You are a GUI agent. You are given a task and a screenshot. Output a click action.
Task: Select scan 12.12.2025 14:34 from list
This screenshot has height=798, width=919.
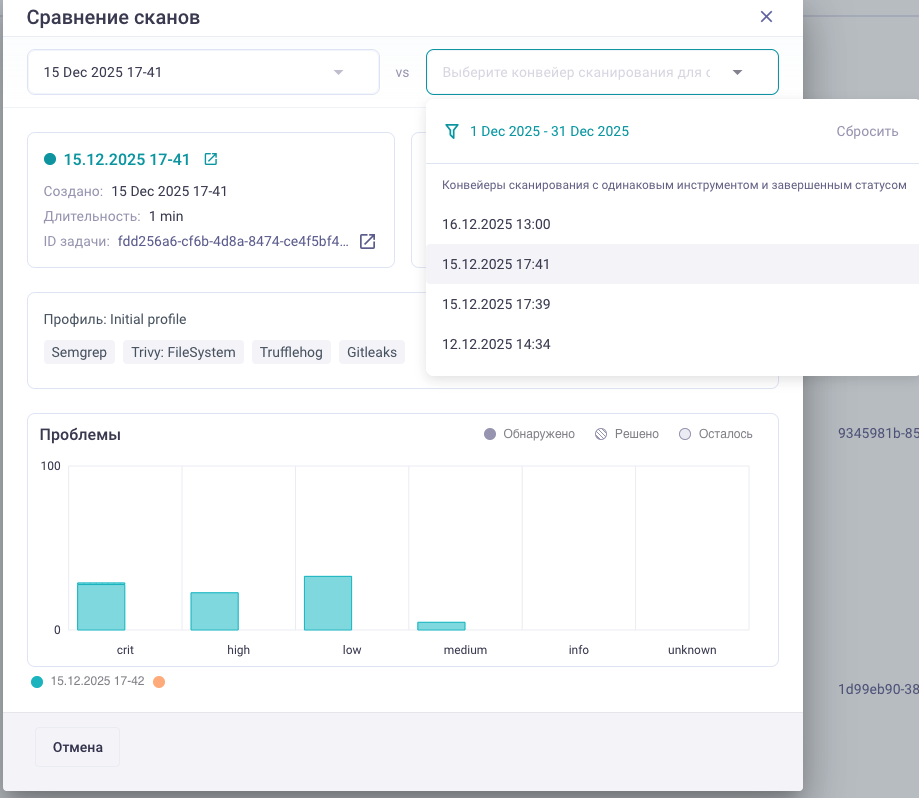[496, 344]
